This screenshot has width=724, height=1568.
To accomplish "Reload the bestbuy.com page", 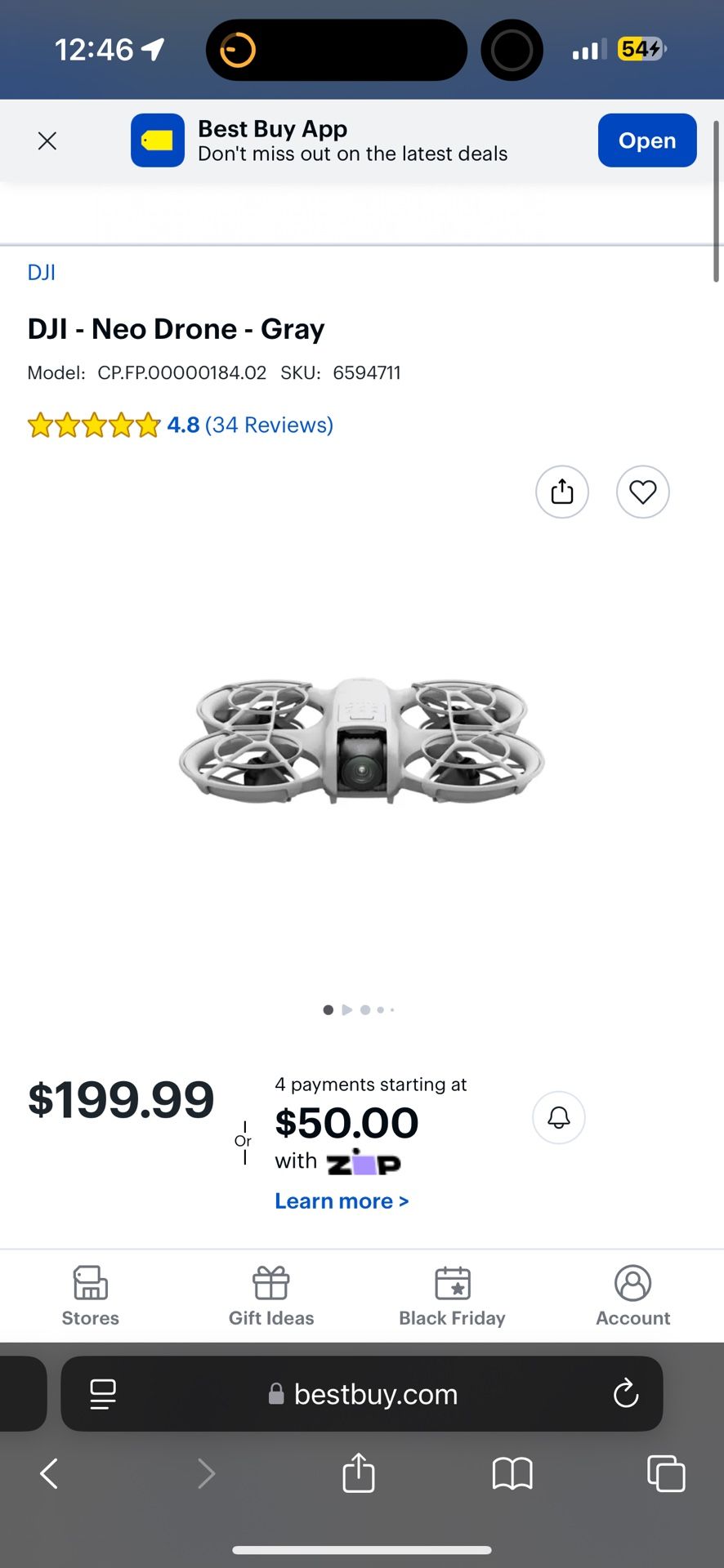I will pos(626,1394).
